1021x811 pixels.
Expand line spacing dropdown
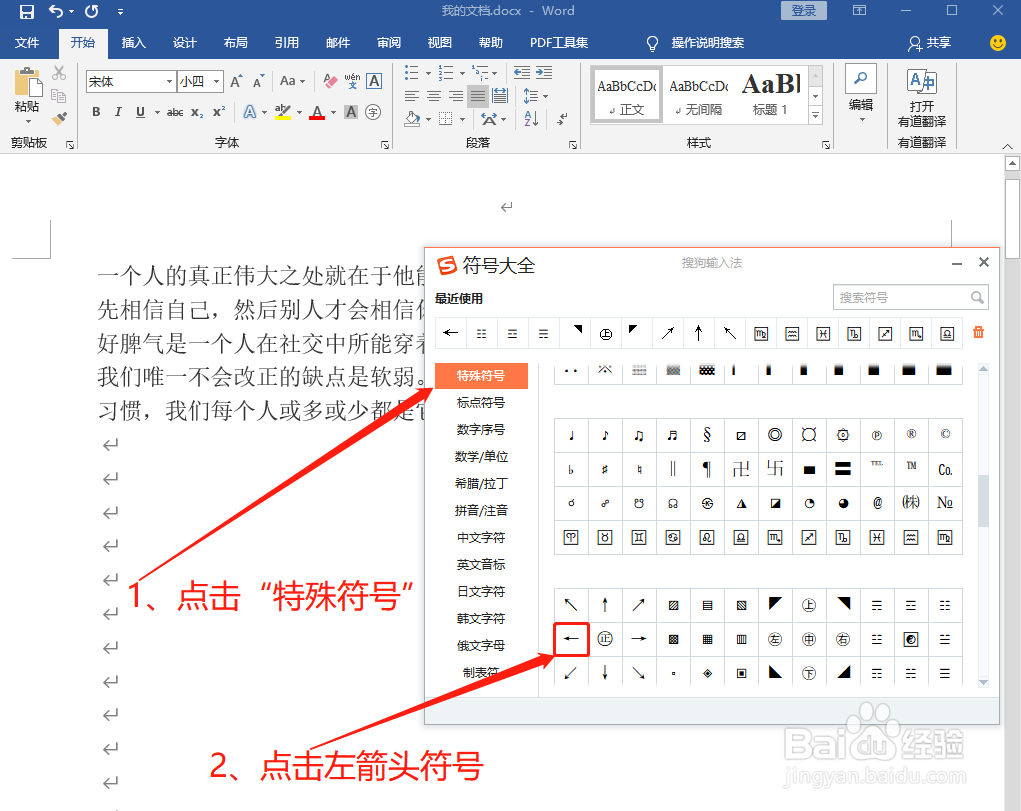545,96
